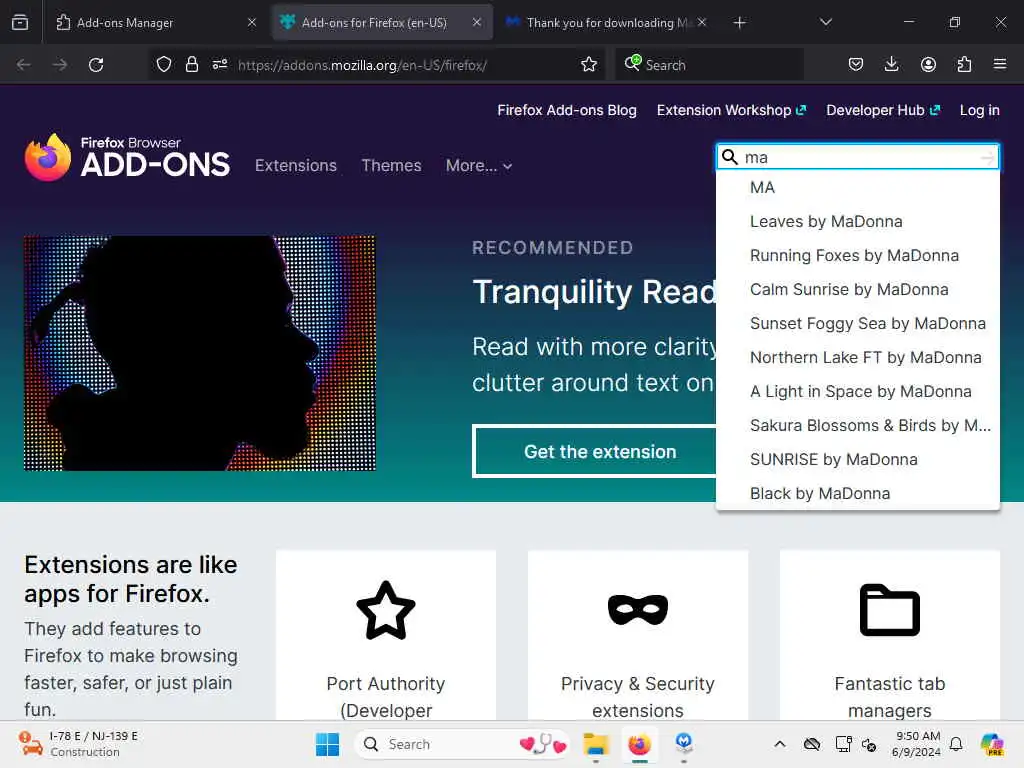
Task: Go forward with the forward arrow
Action: (59, 65)
